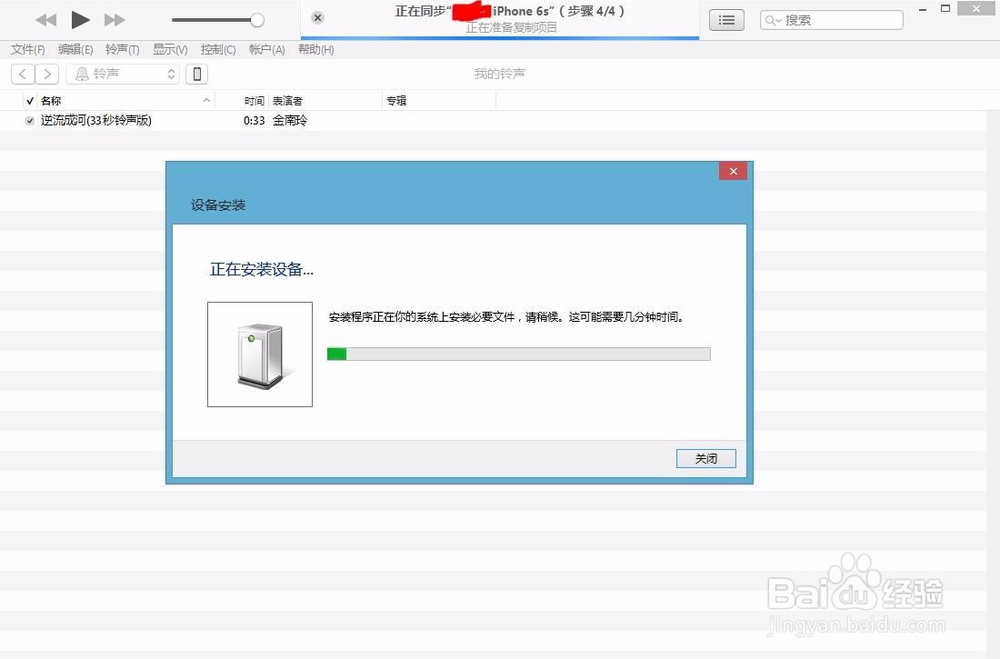Viewport: 1000px width, 659px height.
Task: Click the back navigation arrow
Action: 22,73
